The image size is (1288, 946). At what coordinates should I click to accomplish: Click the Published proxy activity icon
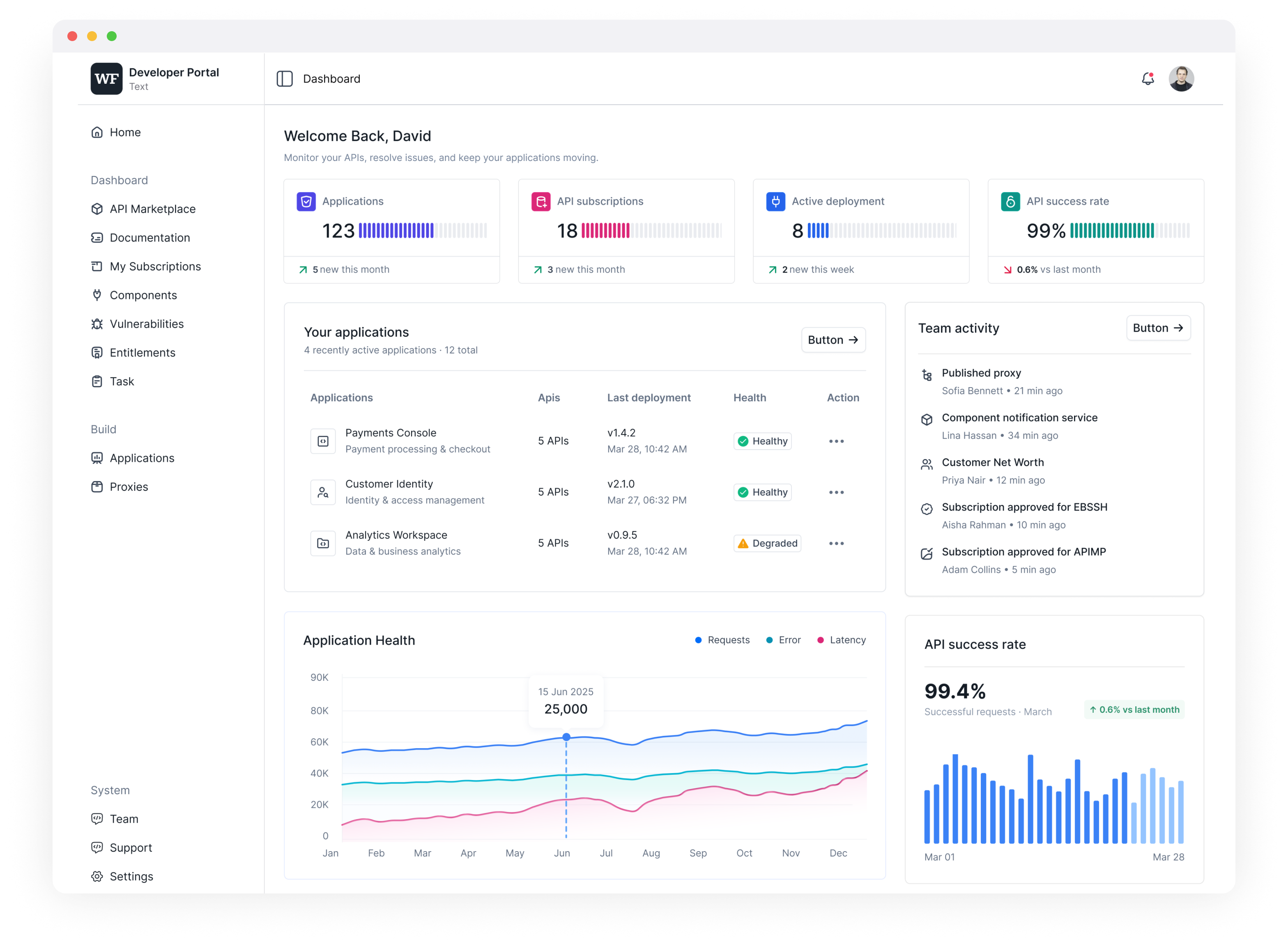point(927,375)
